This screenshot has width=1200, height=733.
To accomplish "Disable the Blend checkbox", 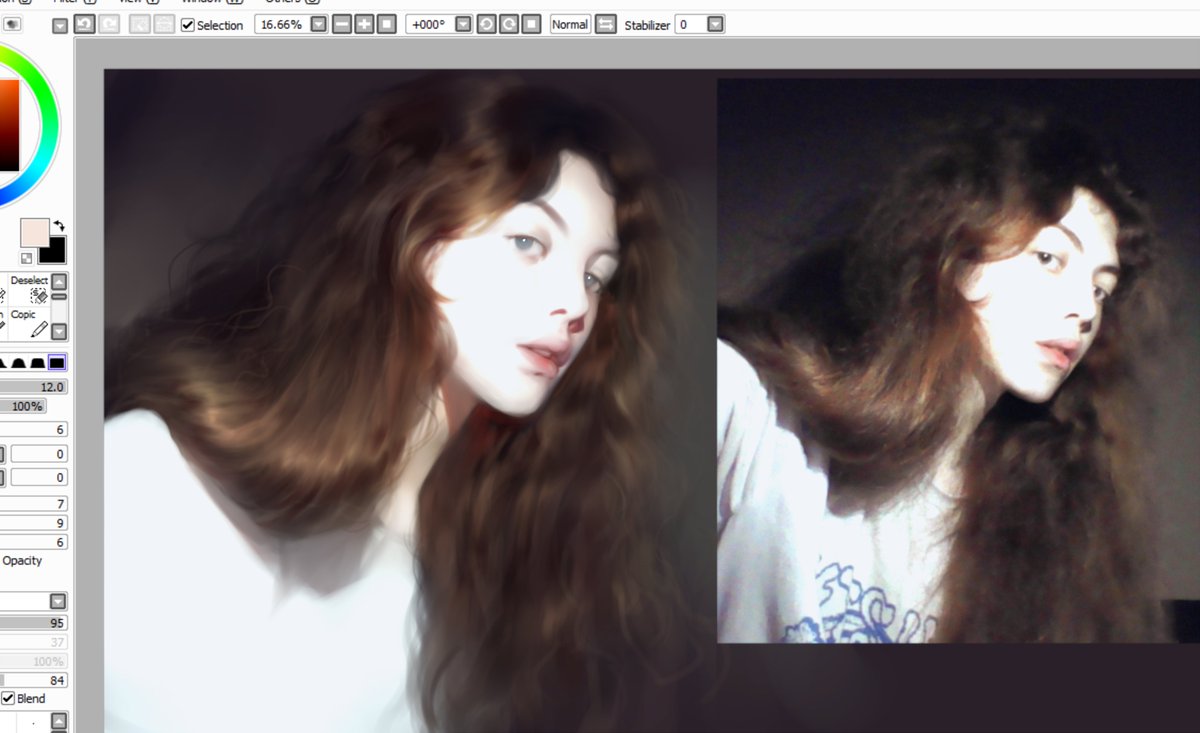I will tap(8, 698).
